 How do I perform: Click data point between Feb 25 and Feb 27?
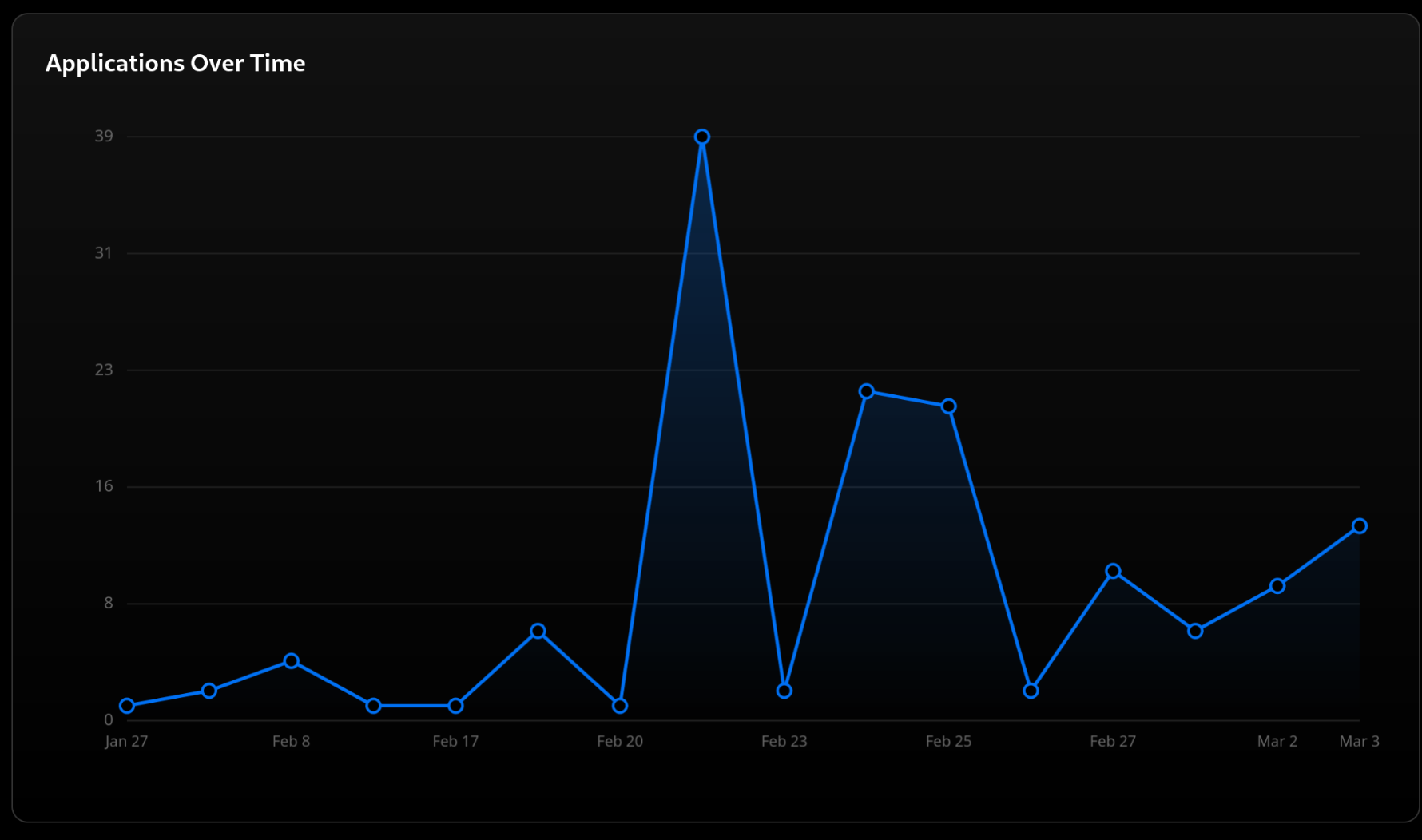point(1031,691)
